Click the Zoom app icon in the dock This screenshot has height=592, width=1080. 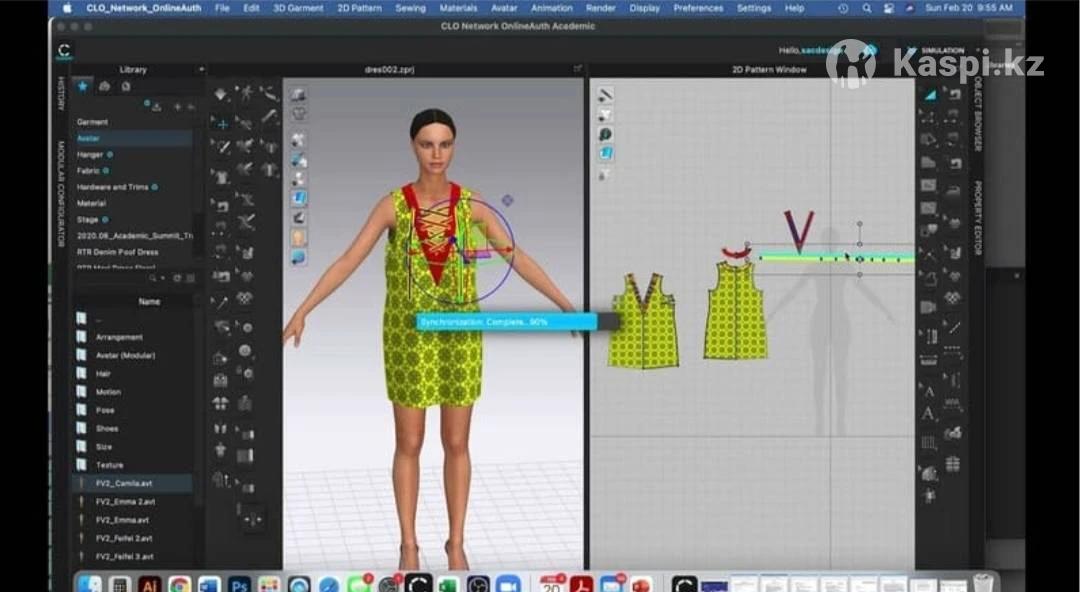tap(508, 584)
